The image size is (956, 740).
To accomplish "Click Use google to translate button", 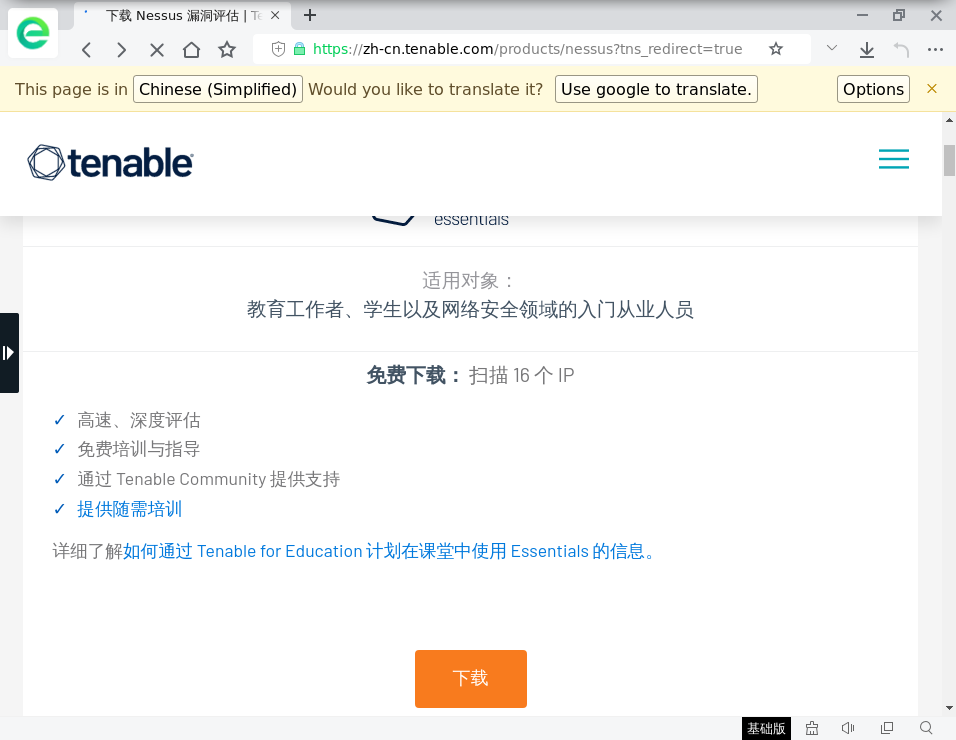I will (656, 89).
